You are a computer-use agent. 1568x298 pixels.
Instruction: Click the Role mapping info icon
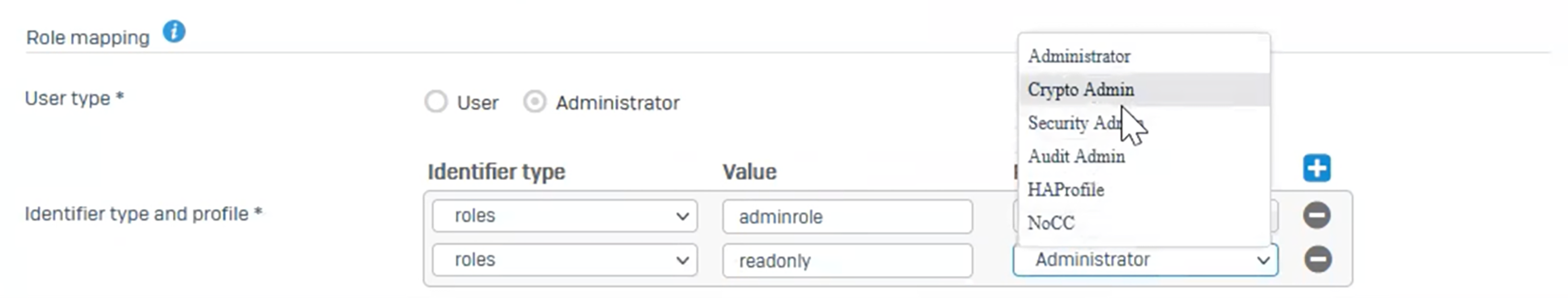coord(174,32)
